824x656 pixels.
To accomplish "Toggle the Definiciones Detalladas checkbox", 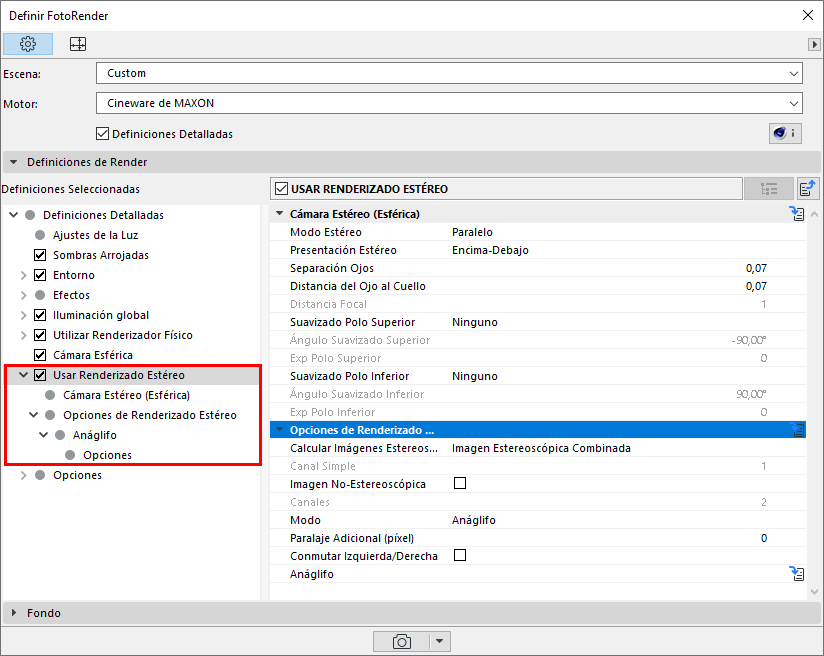I will [102, 134].
